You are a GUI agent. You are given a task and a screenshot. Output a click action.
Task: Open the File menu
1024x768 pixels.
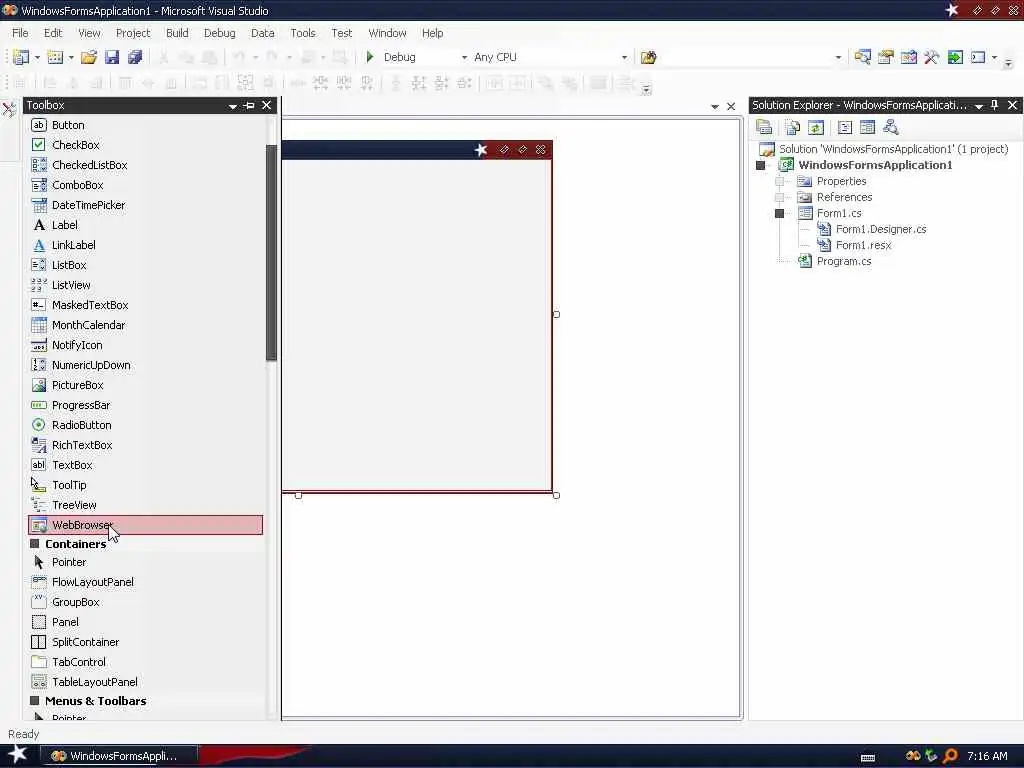(x=20, y=33)
